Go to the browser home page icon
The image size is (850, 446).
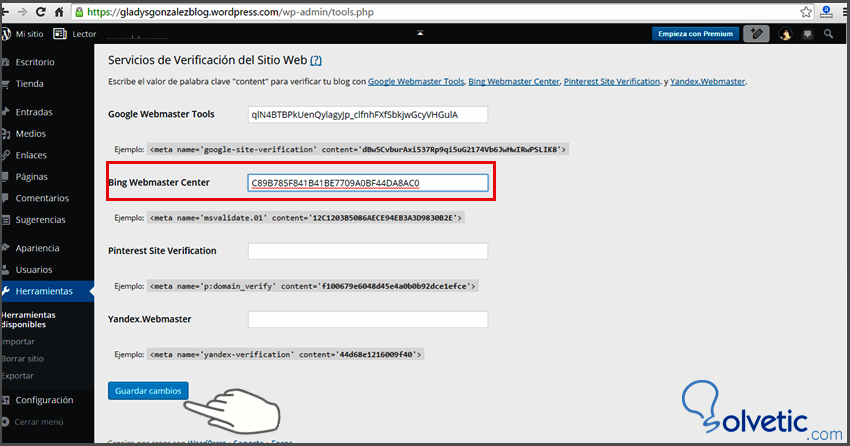tap(59, 11)
